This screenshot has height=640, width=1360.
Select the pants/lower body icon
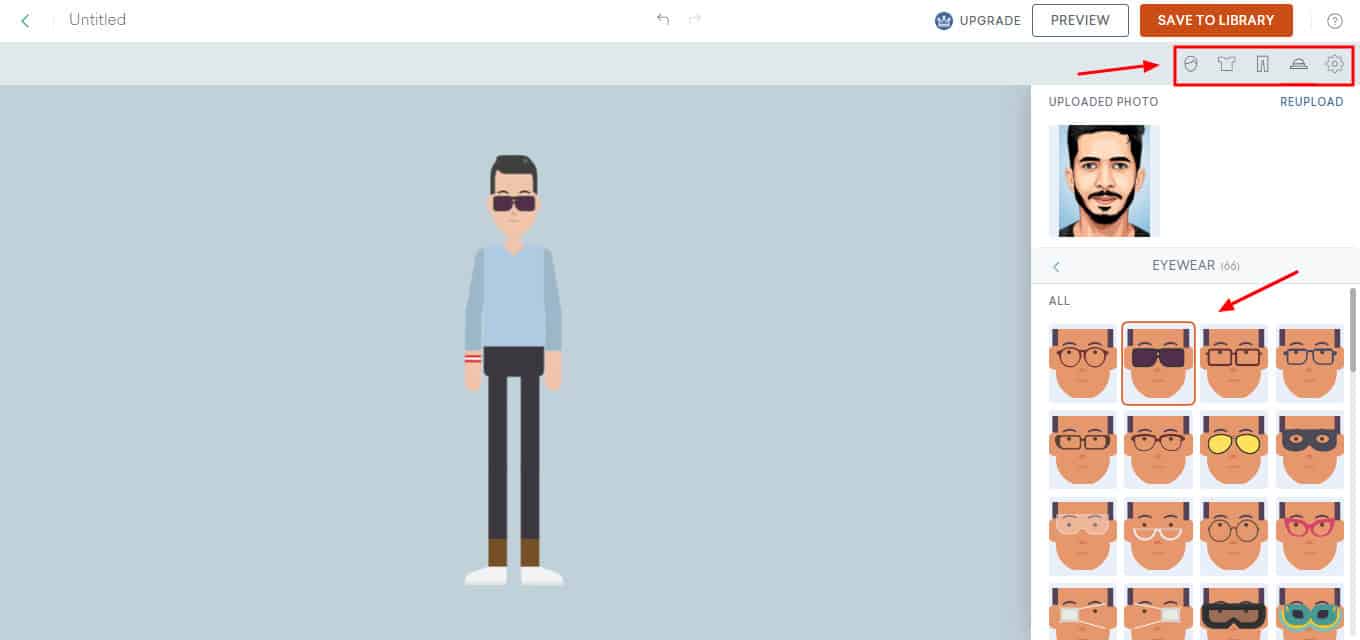point(1262,64)
